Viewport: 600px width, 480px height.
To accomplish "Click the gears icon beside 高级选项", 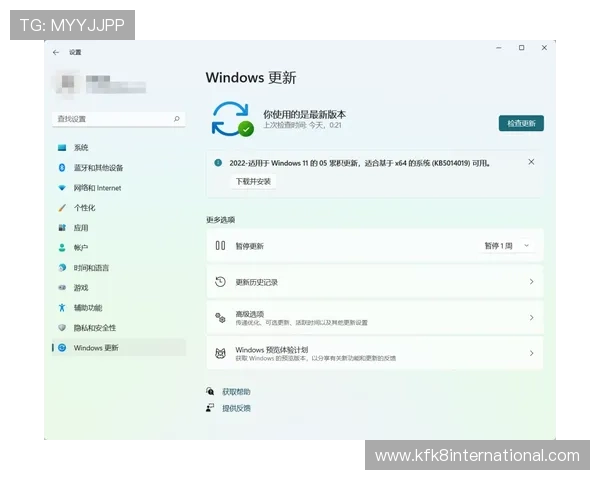I will 220,318.
